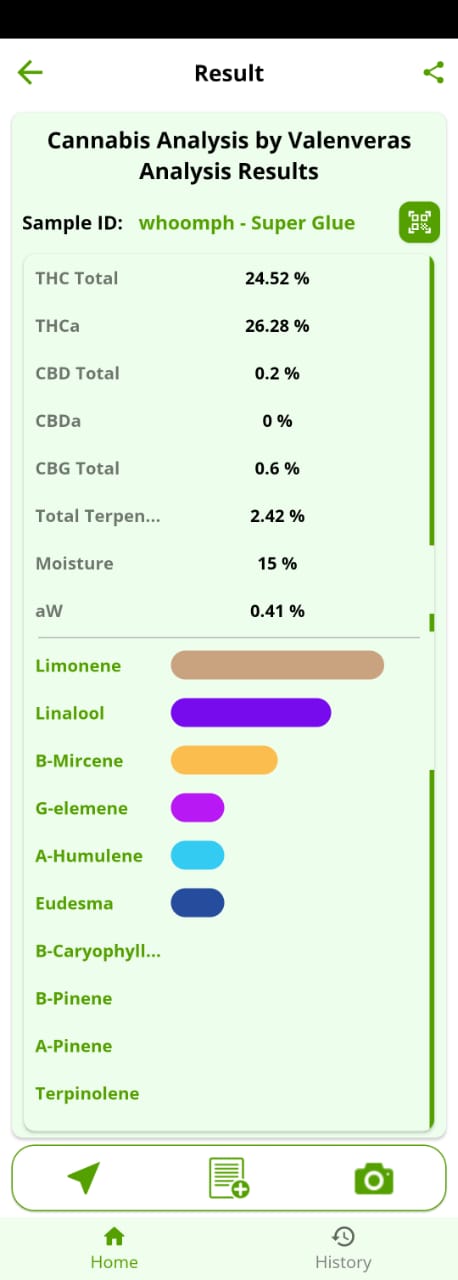Open the QR code scanner icon
This screenshot has width=458, height=1280.
click(419, 222)
